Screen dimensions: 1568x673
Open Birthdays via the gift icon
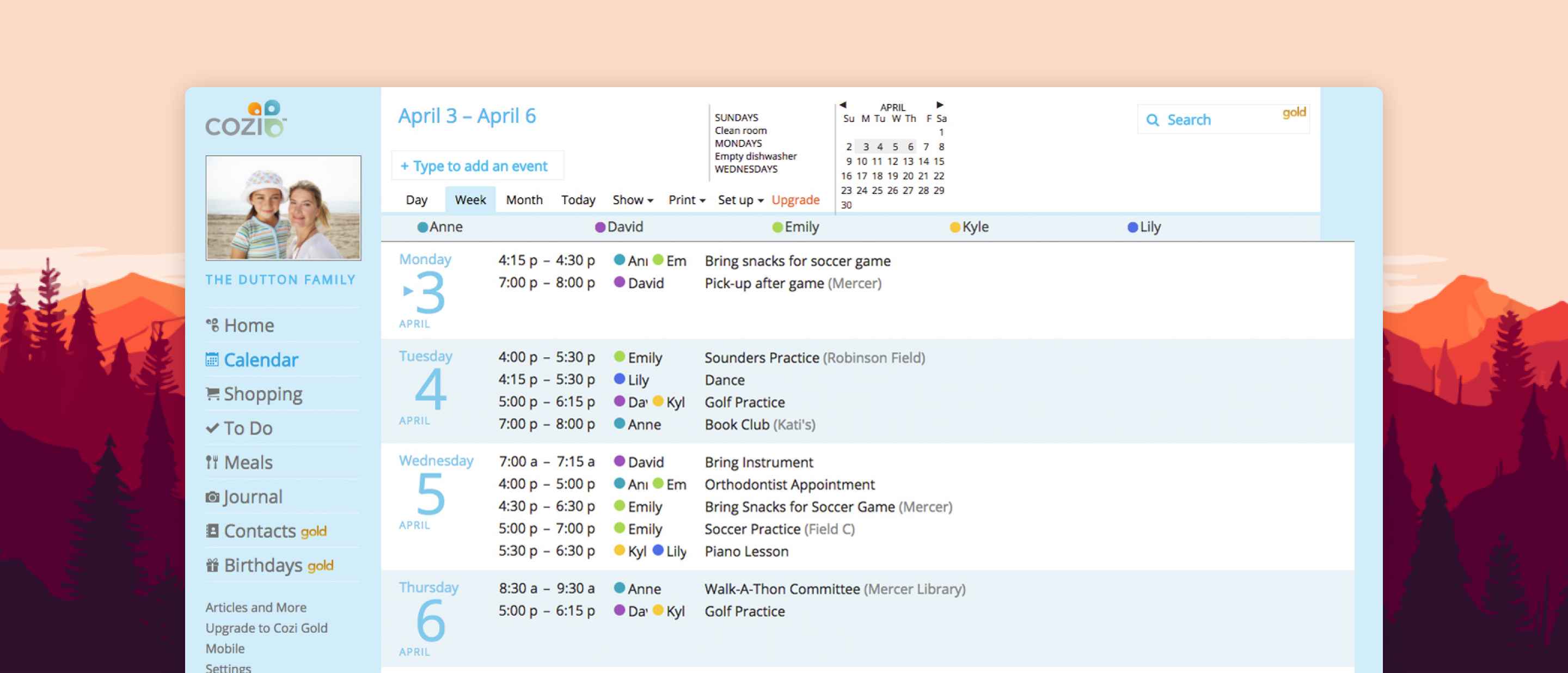tap(211, 565)
